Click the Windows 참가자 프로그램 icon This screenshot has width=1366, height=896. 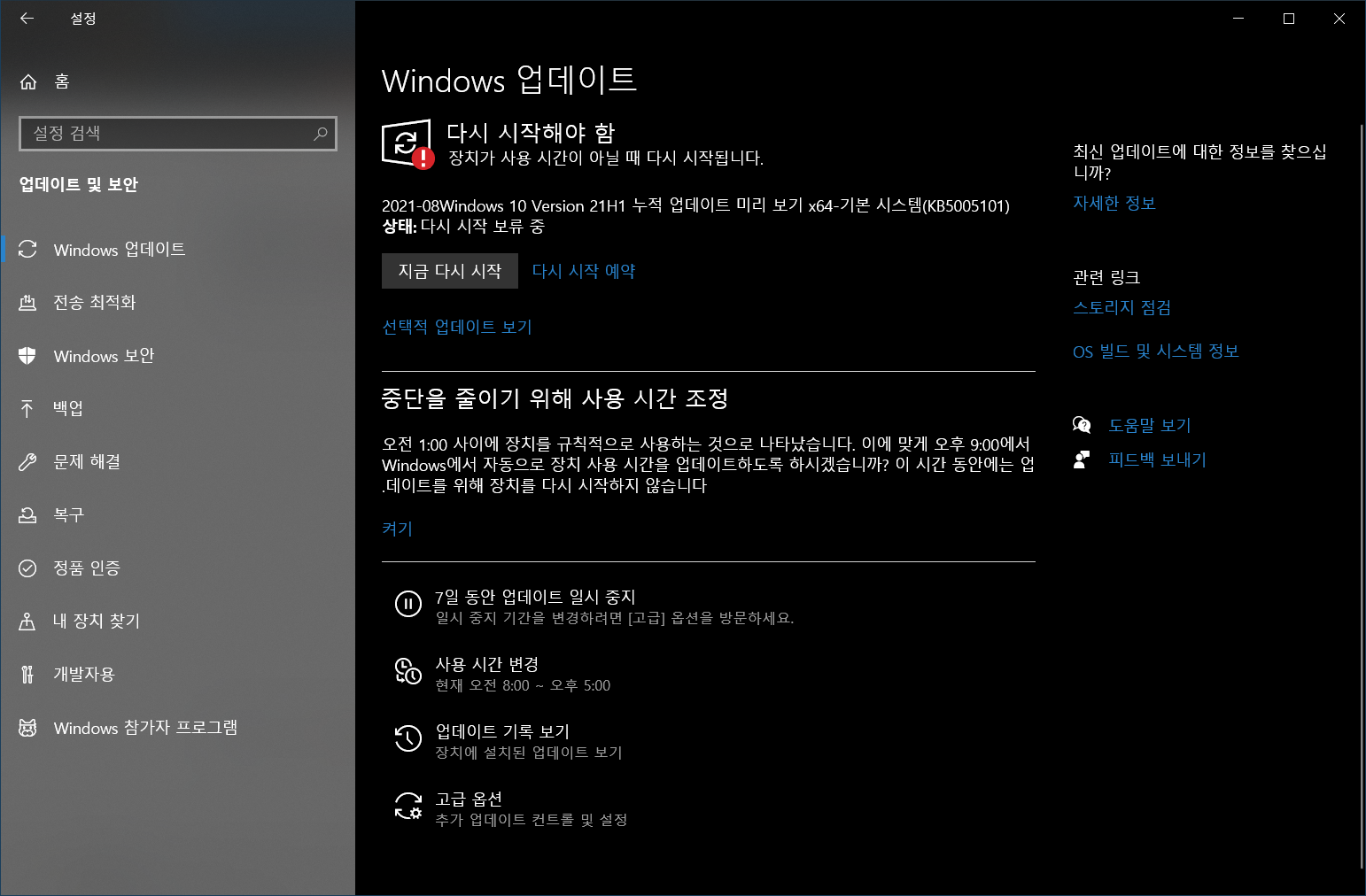[27, 728]
